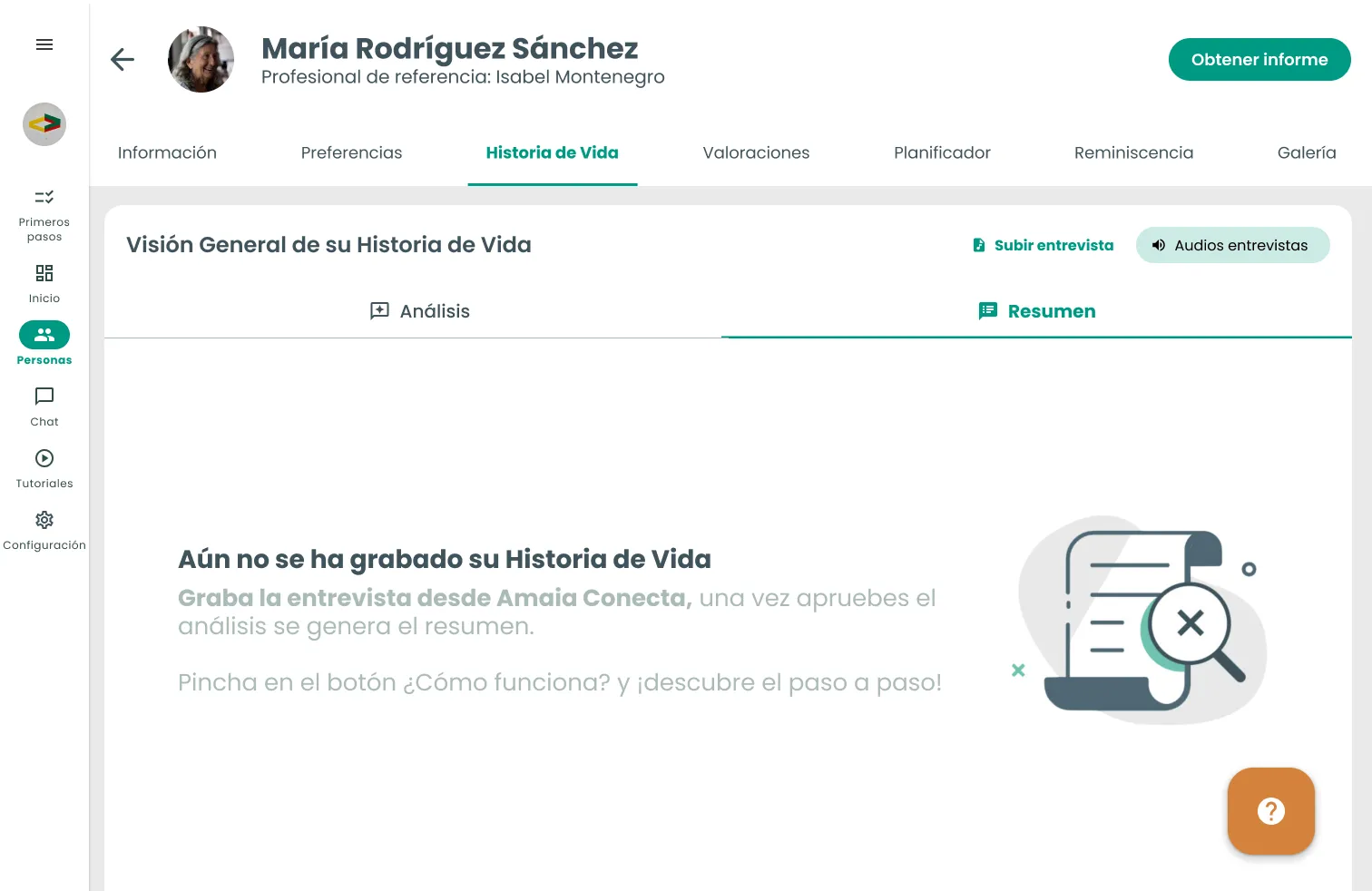Open Audios entrevistas button
Viewport: 1372px width, 891px height.
click(1232, 245)
